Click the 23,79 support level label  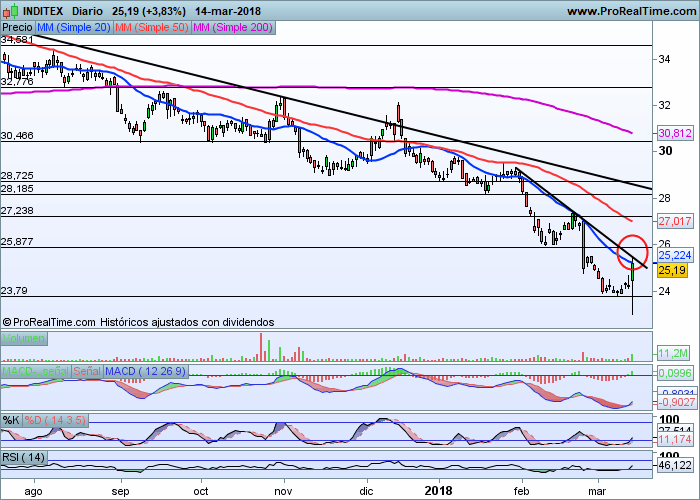[14, 291]
